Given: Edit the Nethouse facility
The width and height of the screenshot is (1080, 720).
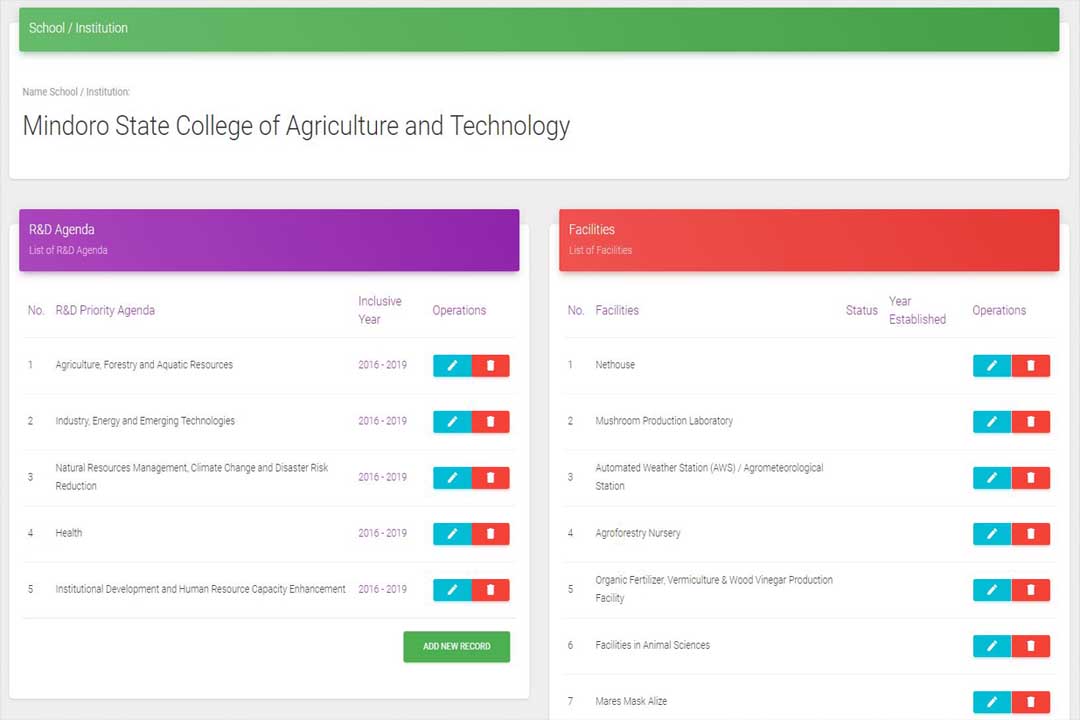Looking at the screenshot, I should (992, 366).
